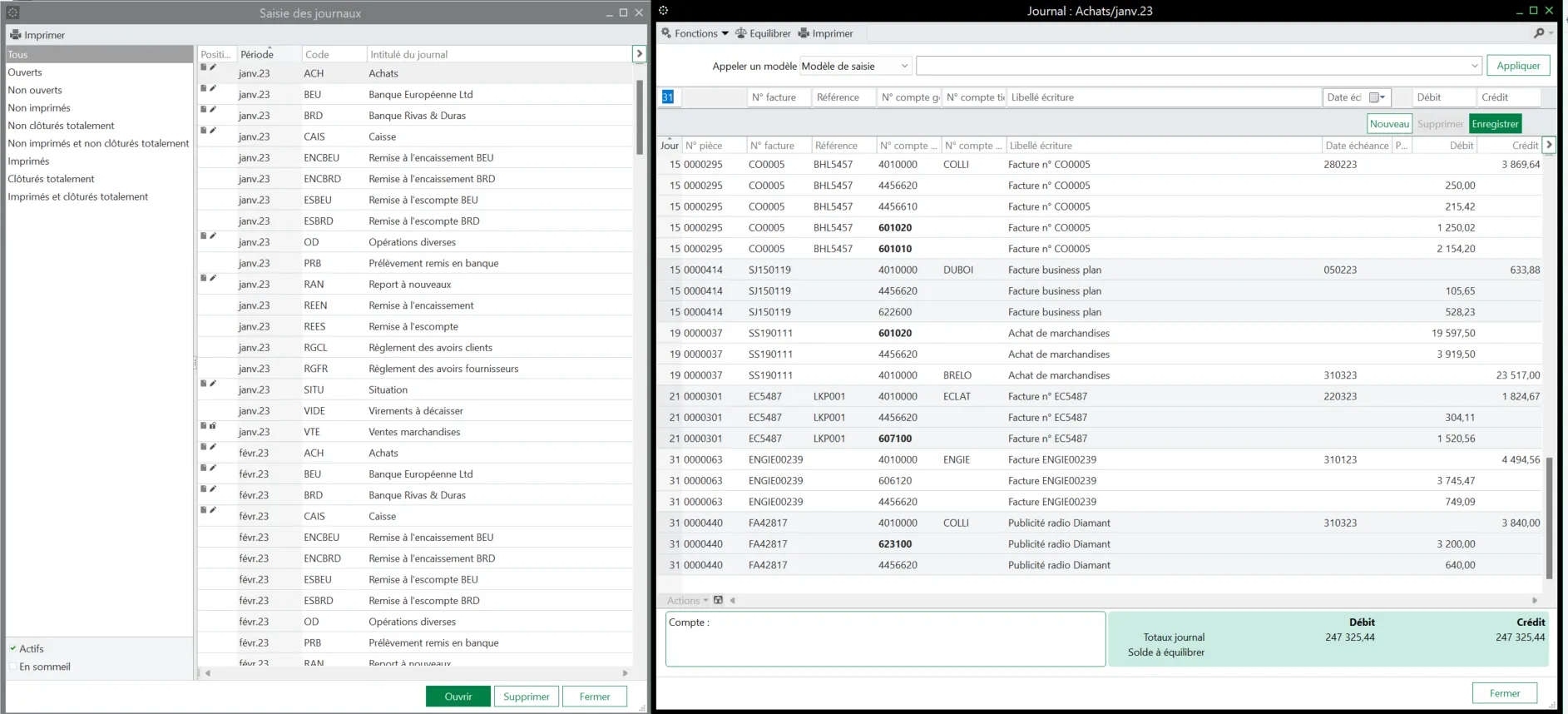Screen dimensions: 1568x714
Task: Toggle the Actifs checkbox
Action: tap(13, 648)
